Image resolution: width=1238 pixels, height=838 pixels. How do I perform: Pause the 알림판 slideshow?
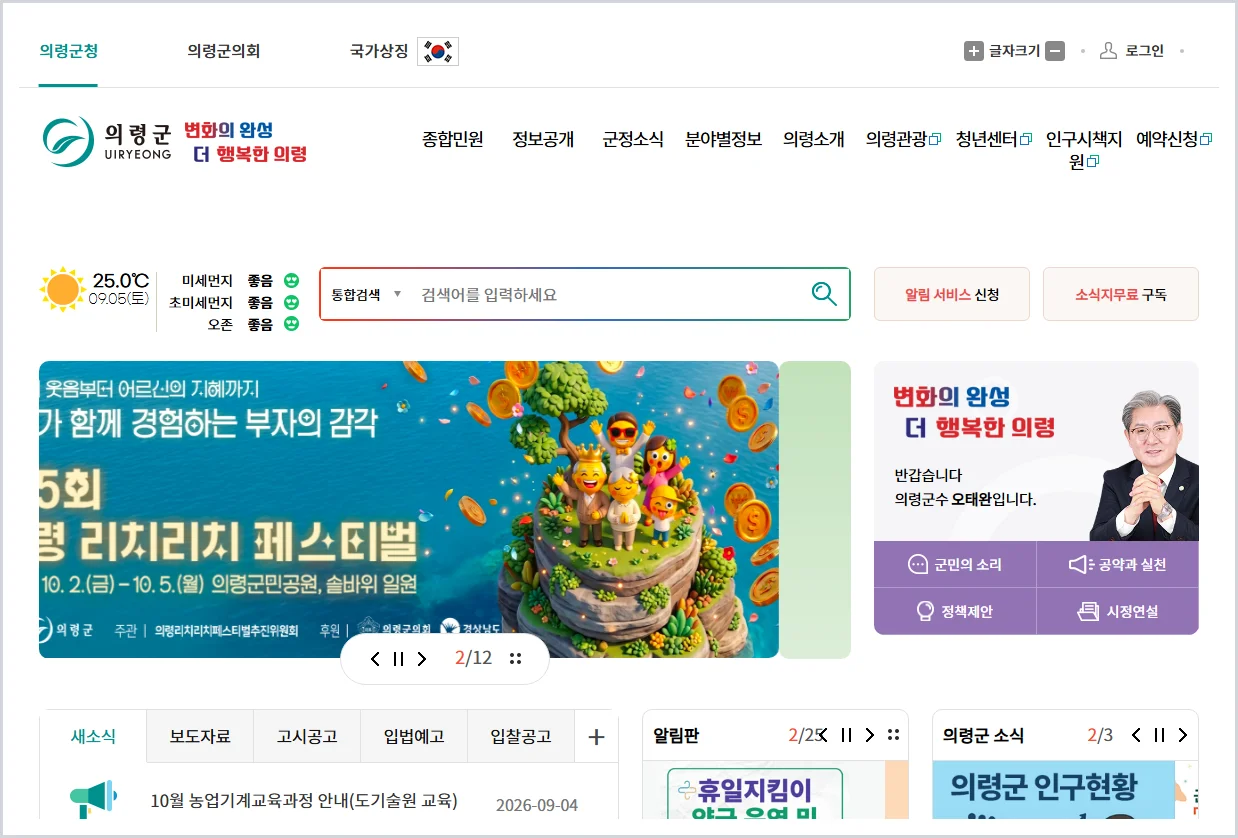[x=846, y=735]
